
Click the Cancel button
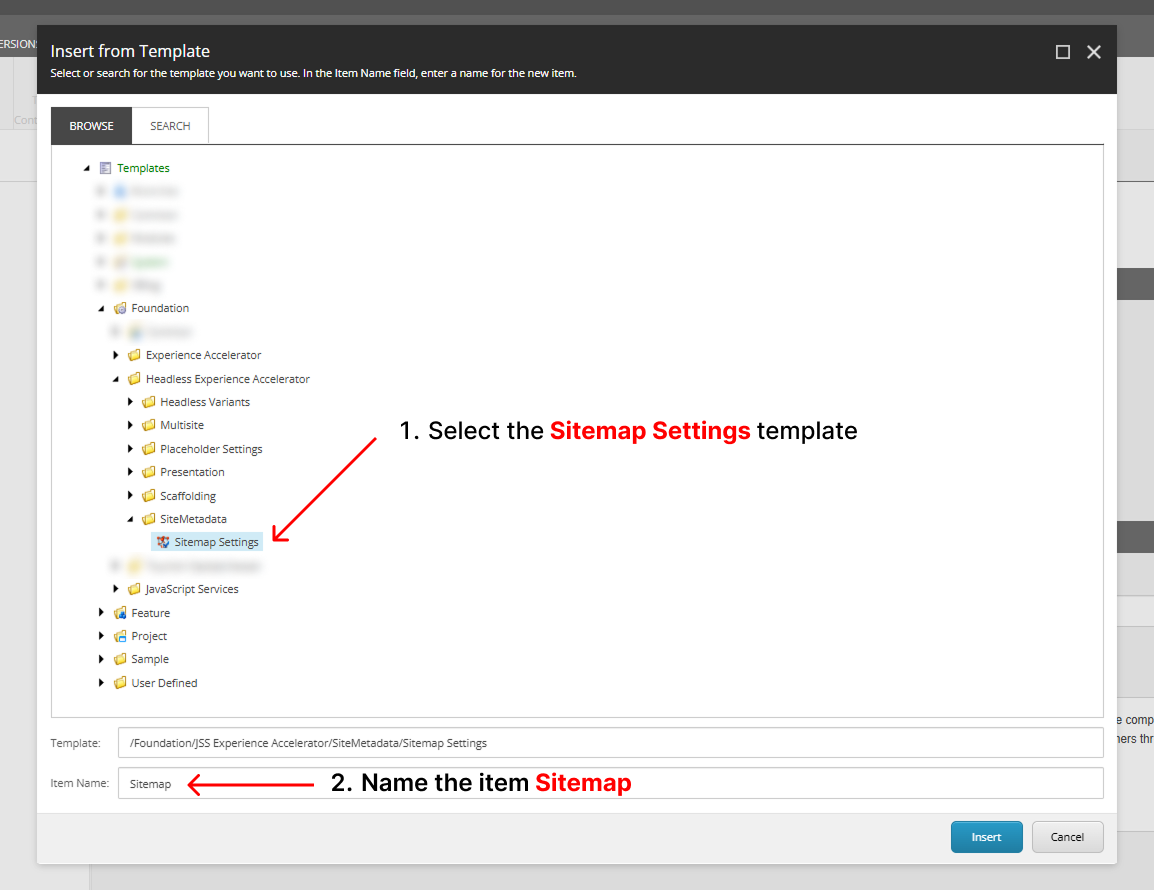(1067, 837)
